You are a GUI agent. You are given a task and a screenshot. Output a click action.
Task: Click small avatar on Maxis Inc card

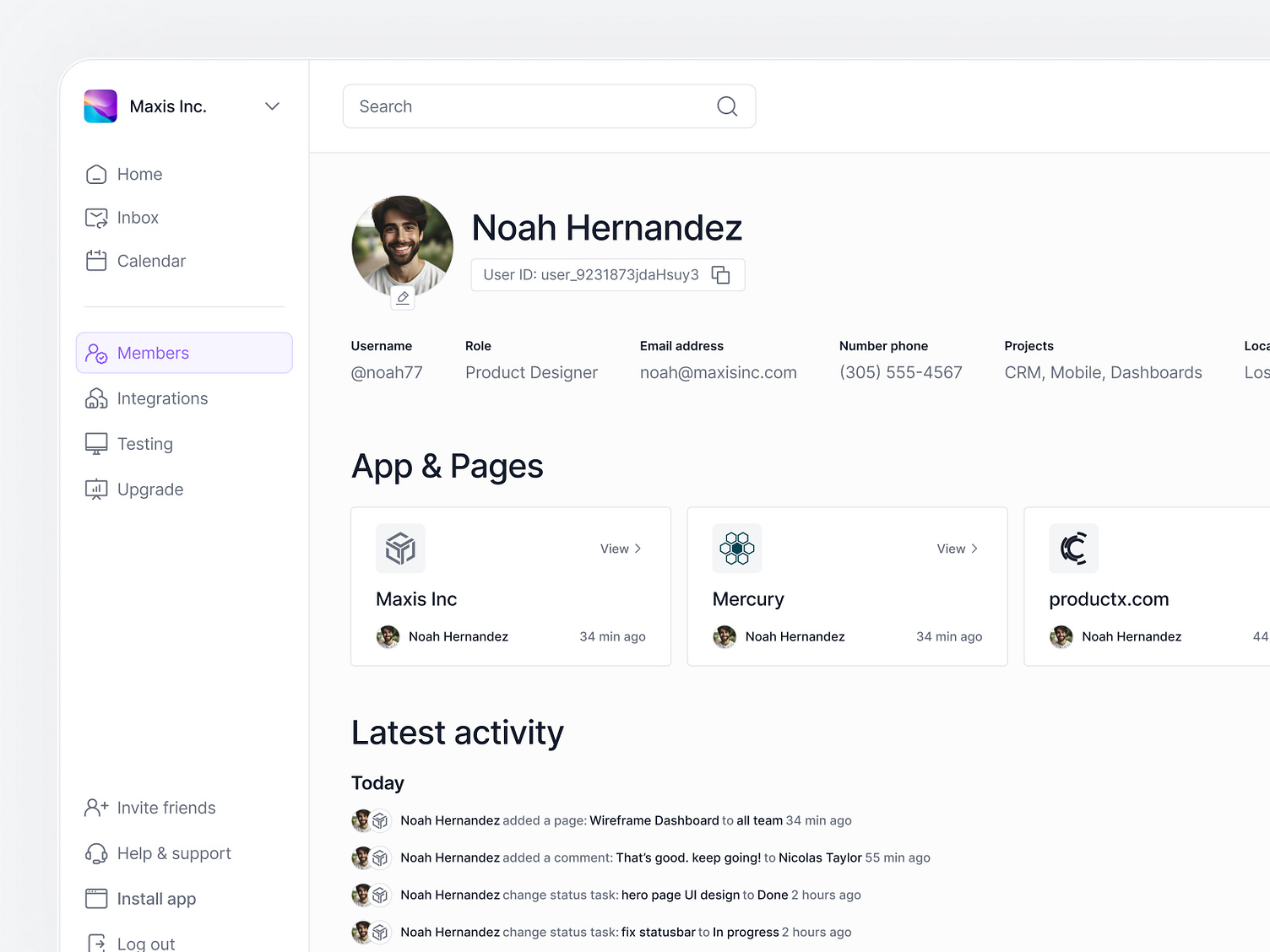(388, 636)
